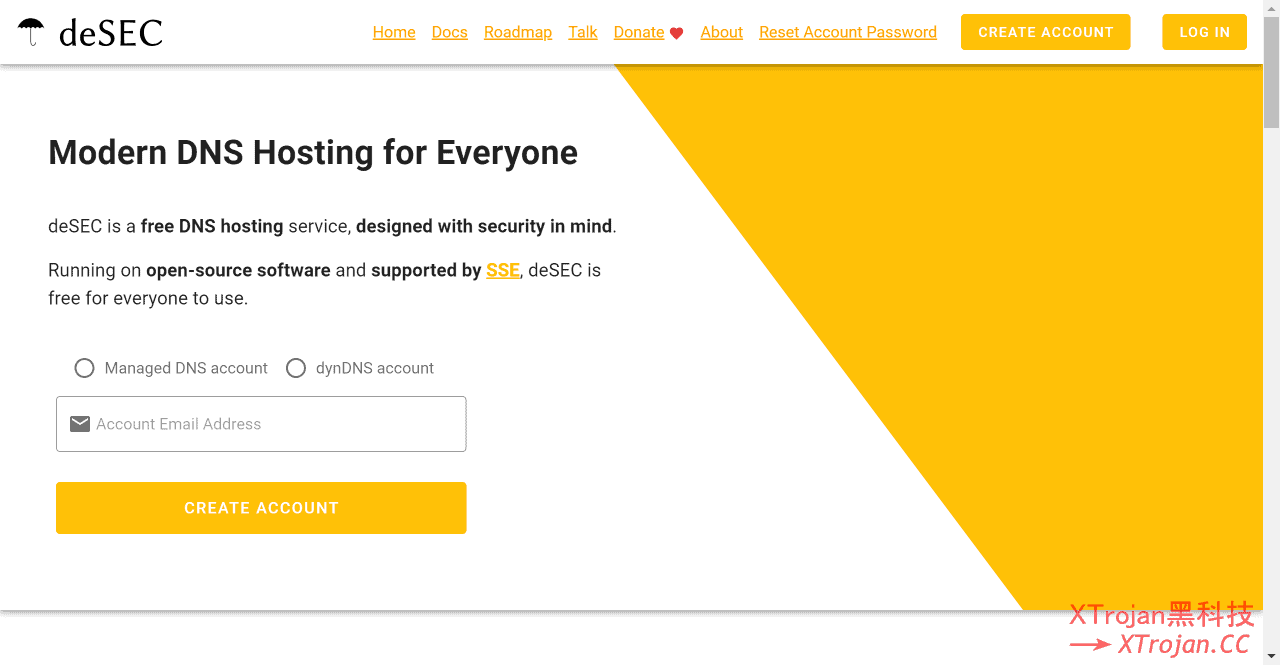Go to the Roadmap page
The image size is (1280, 665).
(517, 32)
